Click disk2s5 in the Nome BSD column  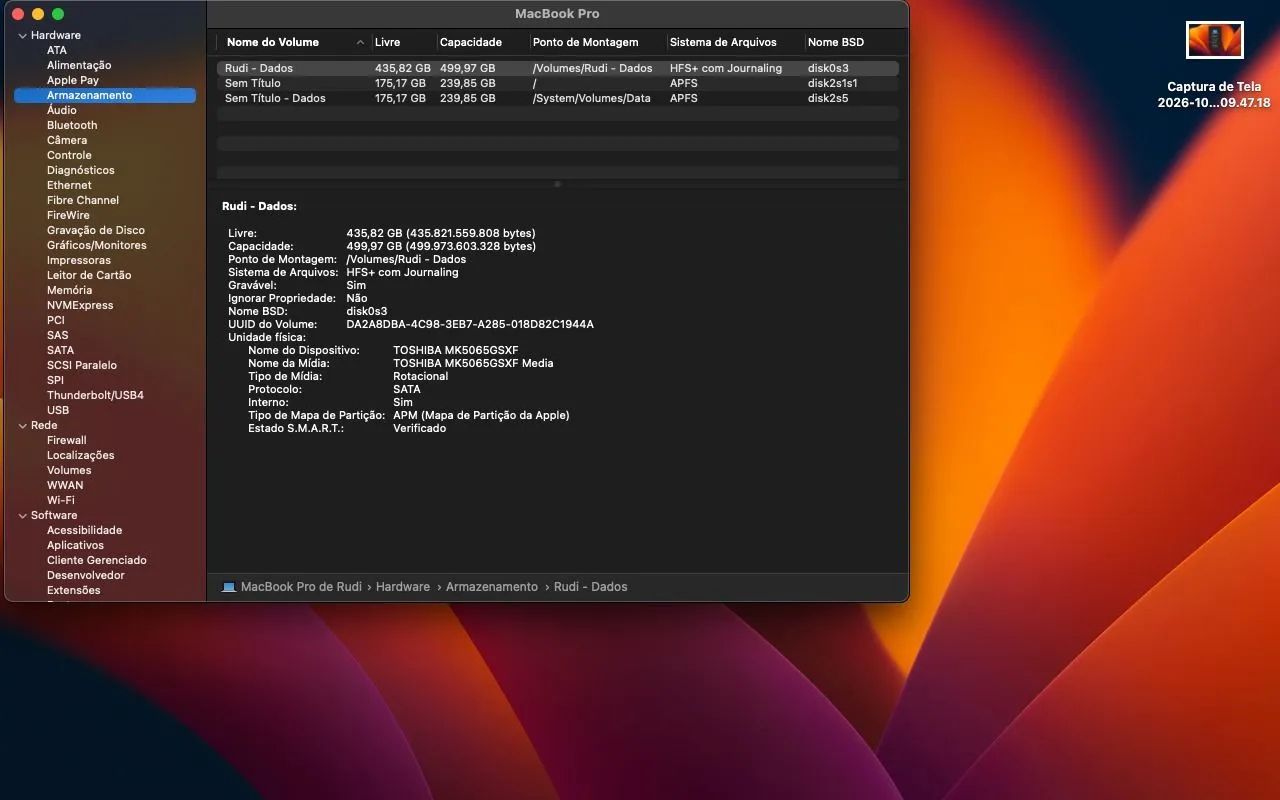click(828, 98)
